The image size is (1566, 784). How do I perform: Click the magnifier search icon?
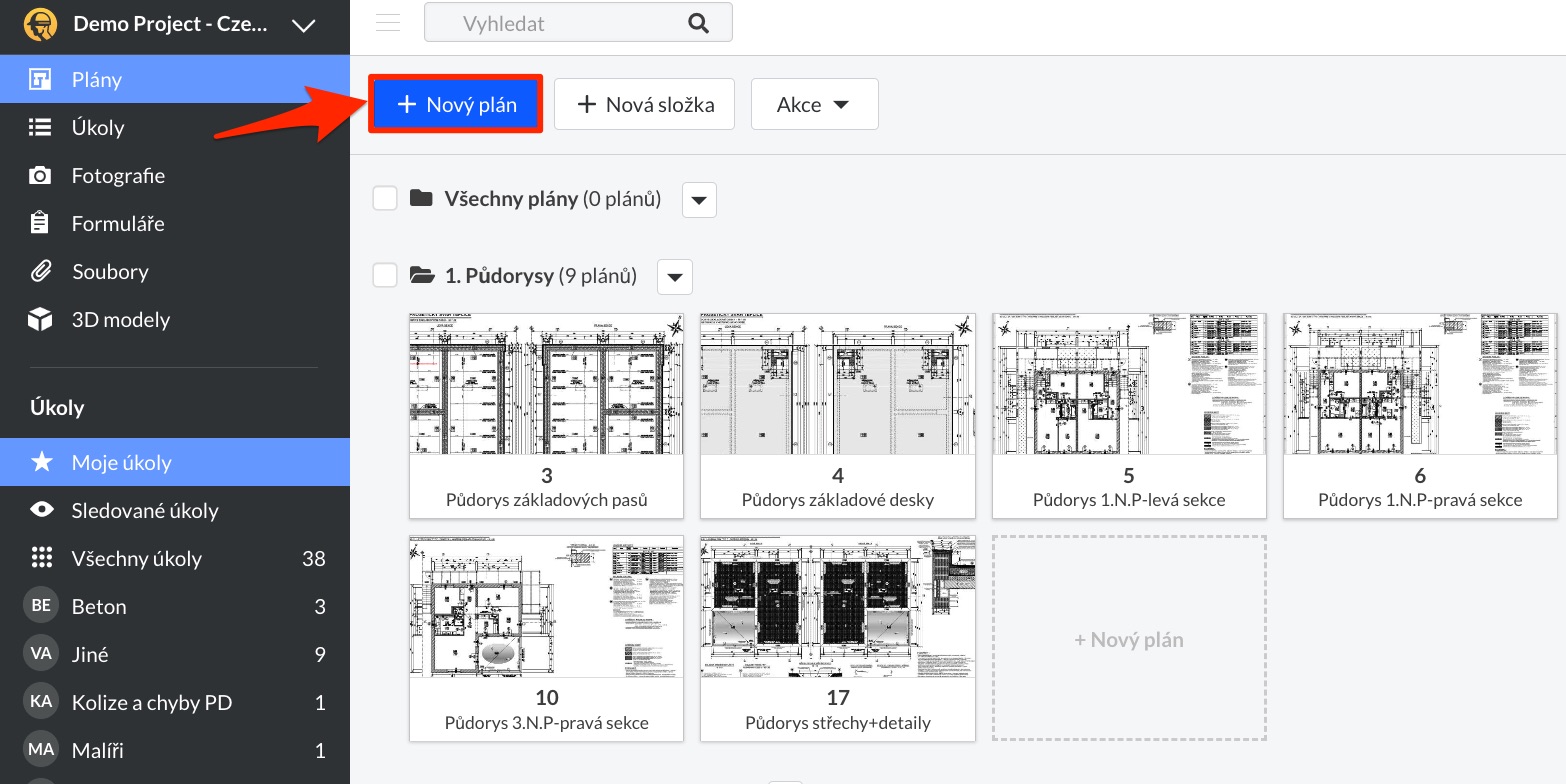click(698, 23)
